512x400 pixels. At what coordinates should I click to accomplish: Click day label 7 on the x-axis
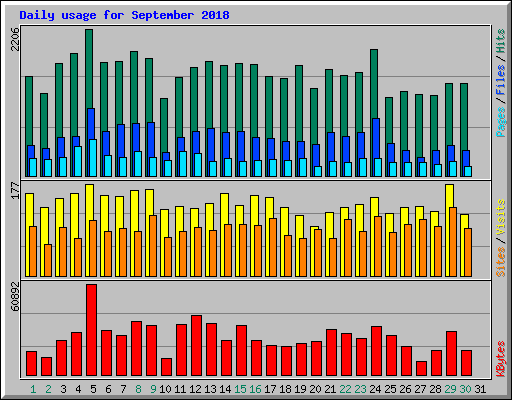pos(123,389)
